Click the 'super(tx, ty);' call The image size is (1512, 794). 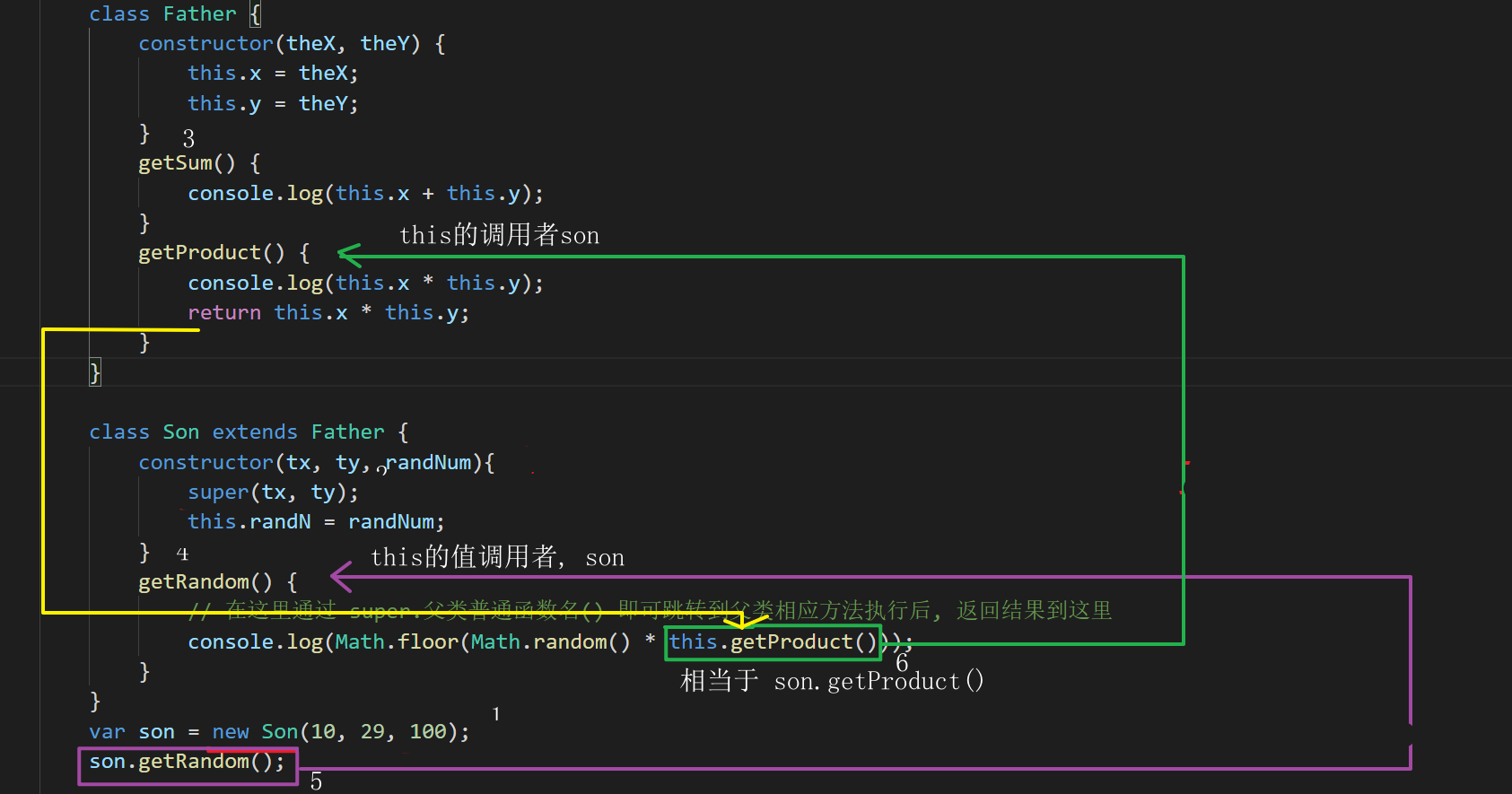point(273,493)
